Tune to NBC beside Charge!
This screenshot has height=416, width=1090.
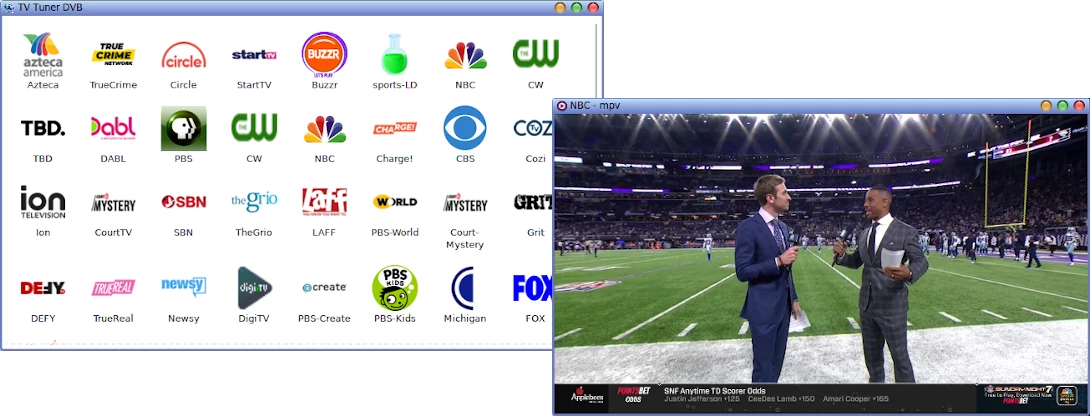325,129
